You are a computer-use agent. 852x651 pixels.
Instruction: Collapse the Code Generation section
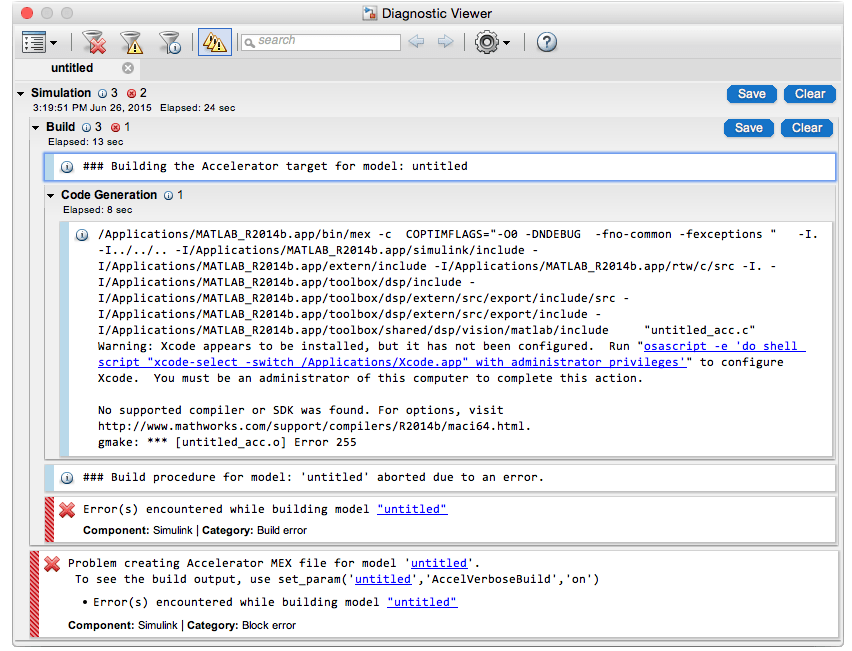[51, 196]
